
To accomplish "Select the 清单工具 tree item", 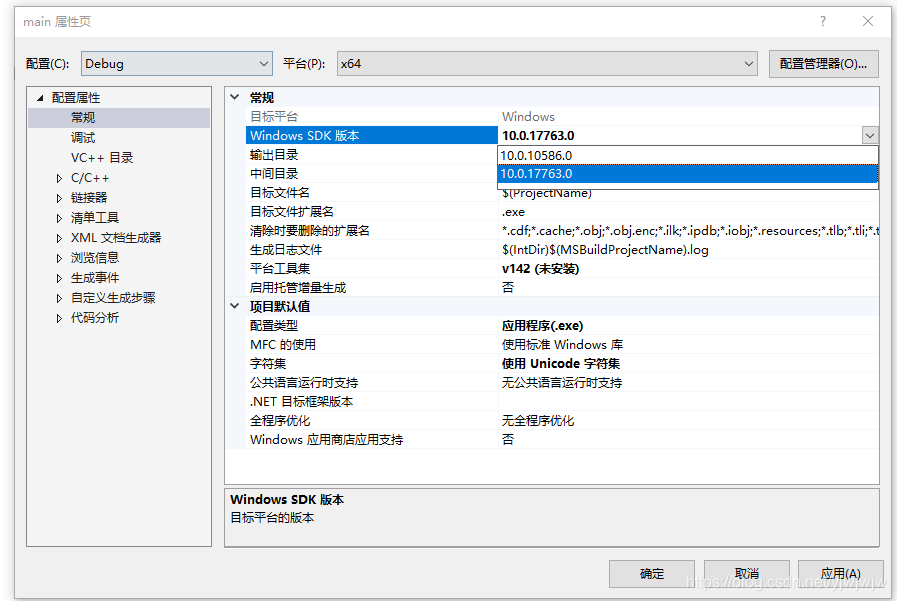I will point(94,218).
